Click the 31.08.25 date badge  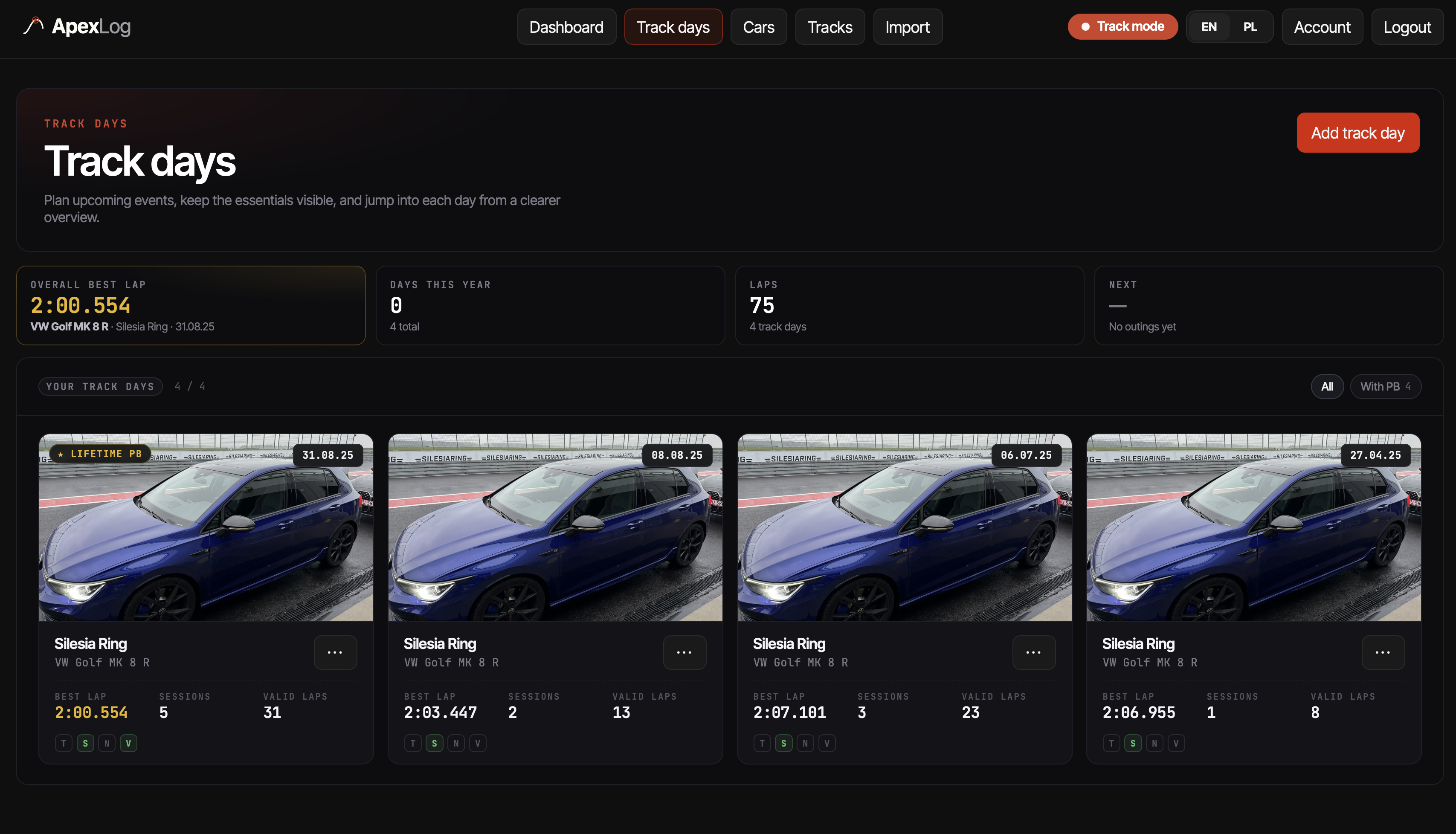[328, 455]
